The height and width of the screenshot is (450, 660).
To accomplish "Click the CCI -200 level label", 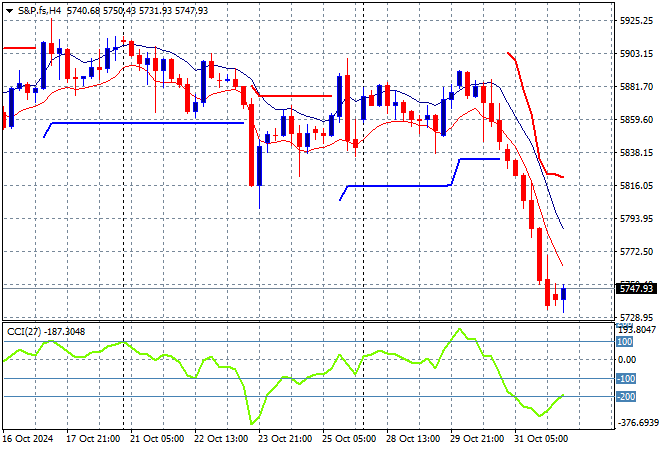I will coord(626,397).
